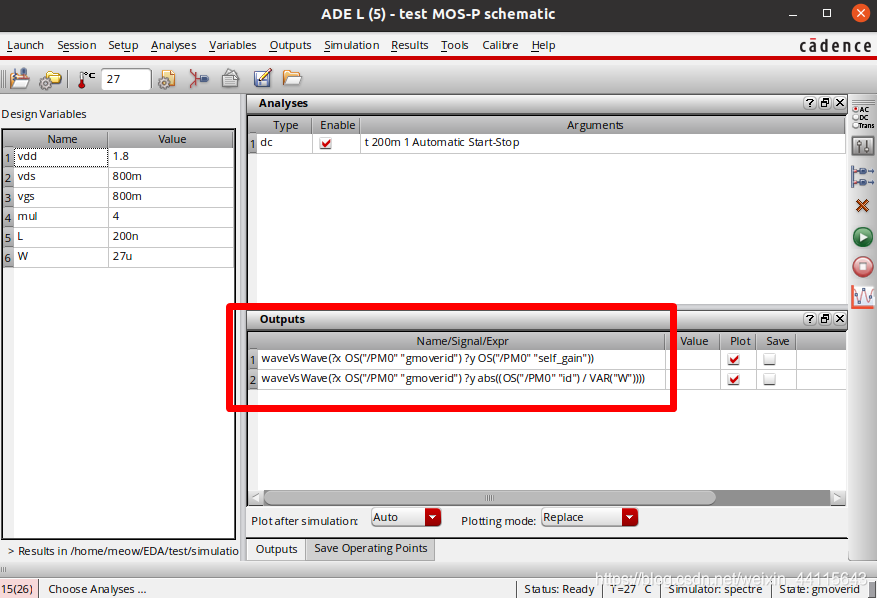Open the Simulation menu

coord(351,45)
